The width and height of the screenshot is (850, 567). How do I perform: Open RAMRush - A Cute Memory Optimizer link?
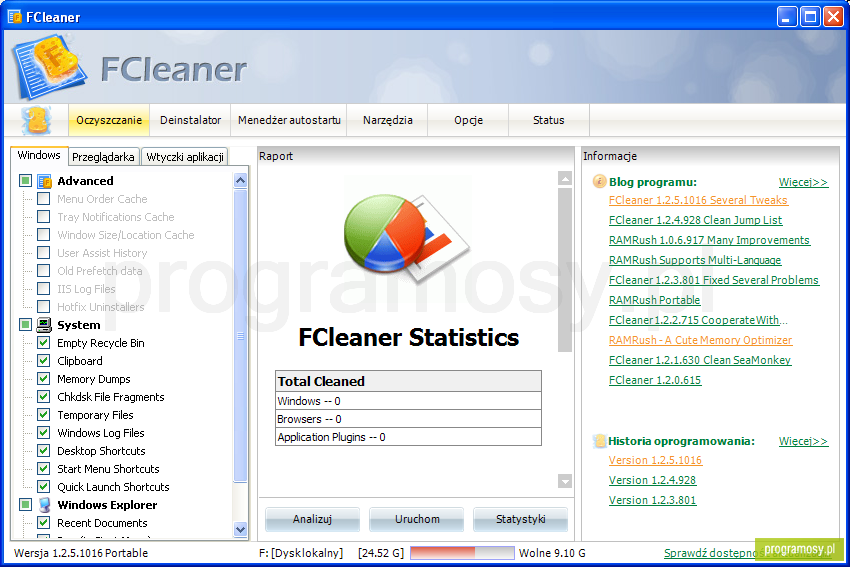[x=700, y=340]
